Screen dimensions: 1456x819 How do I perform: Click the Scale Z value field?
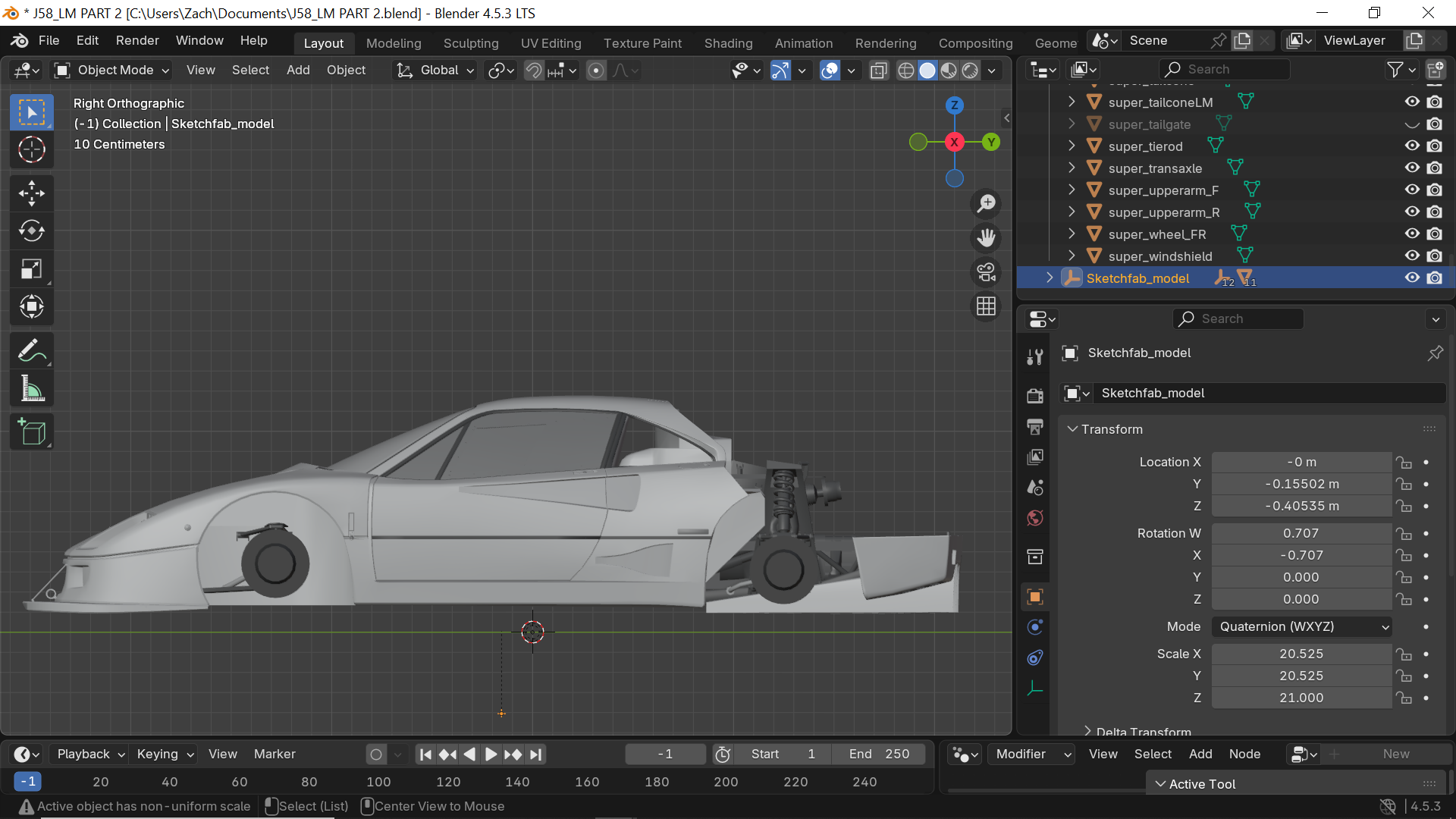pyautogui.click(x=1301, y=698)
